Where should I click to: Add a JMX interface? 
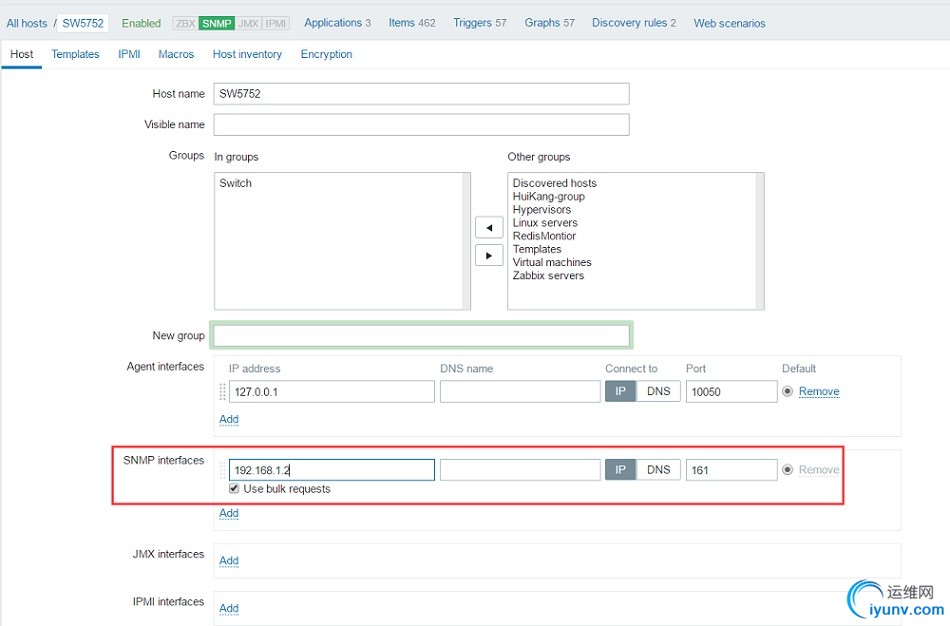(229, 561)
